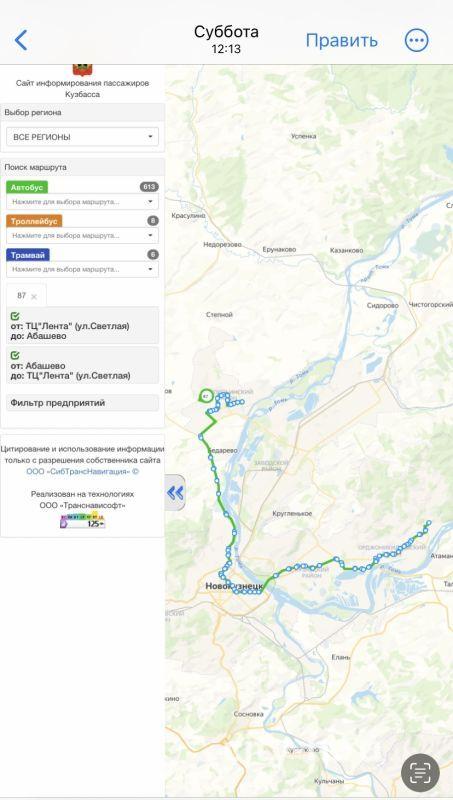Tap the scan text icon

pos(420,772)
